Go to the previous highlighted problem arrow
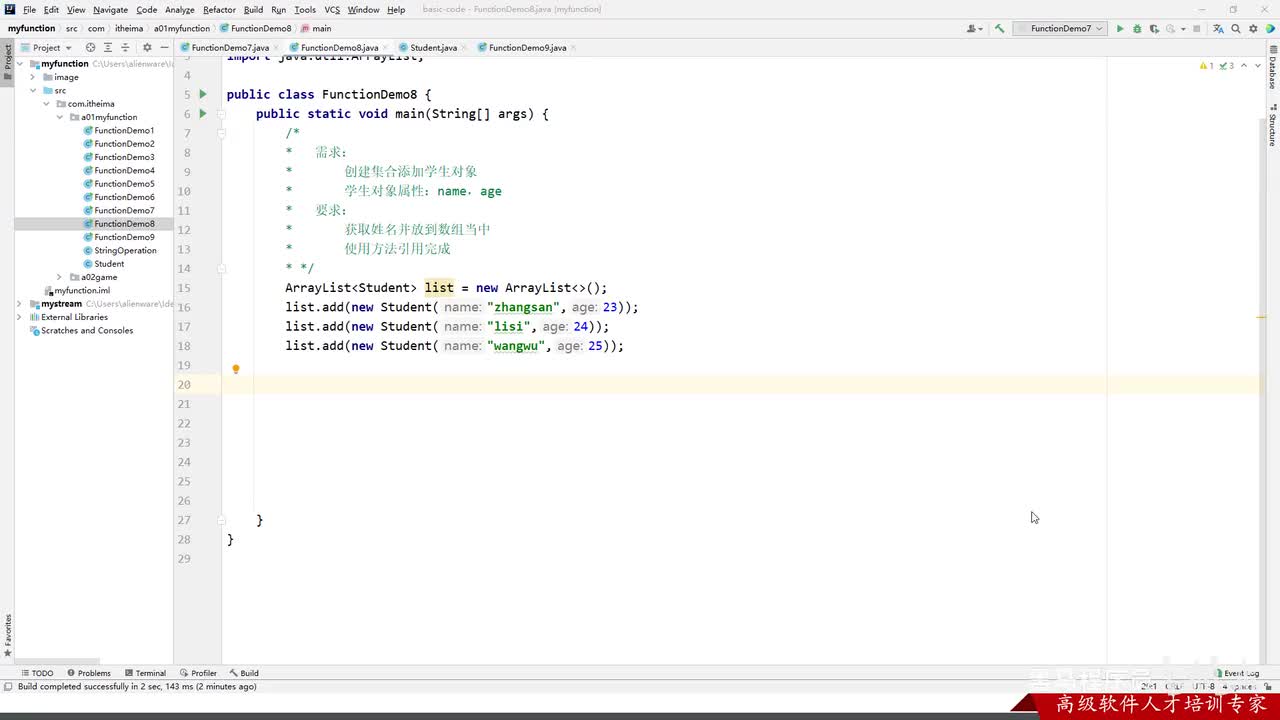Screen dimensions: 1280x720 tap(1244, 66)
